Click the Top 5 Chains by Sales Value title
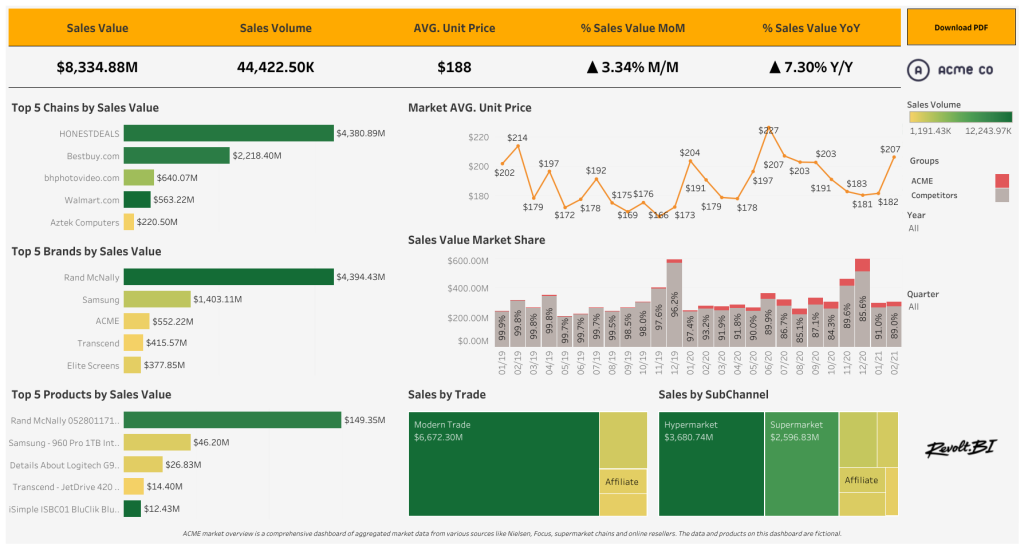Viewport: 1024px width, 549px height. [x=85, y=108]
